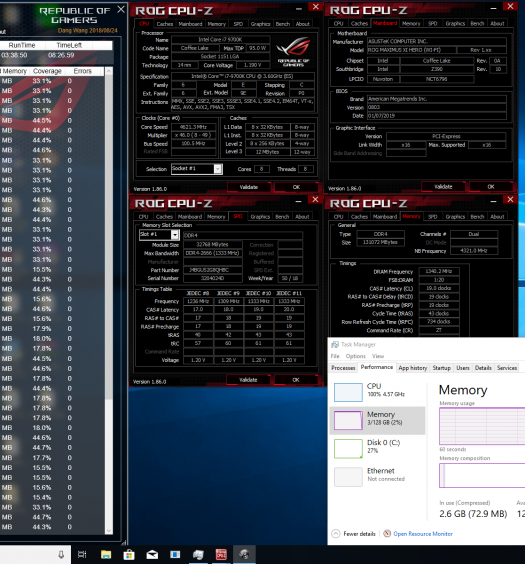
Task: Click Validate in the CPU-tab CPU-Z window
Action: point(249,187)
